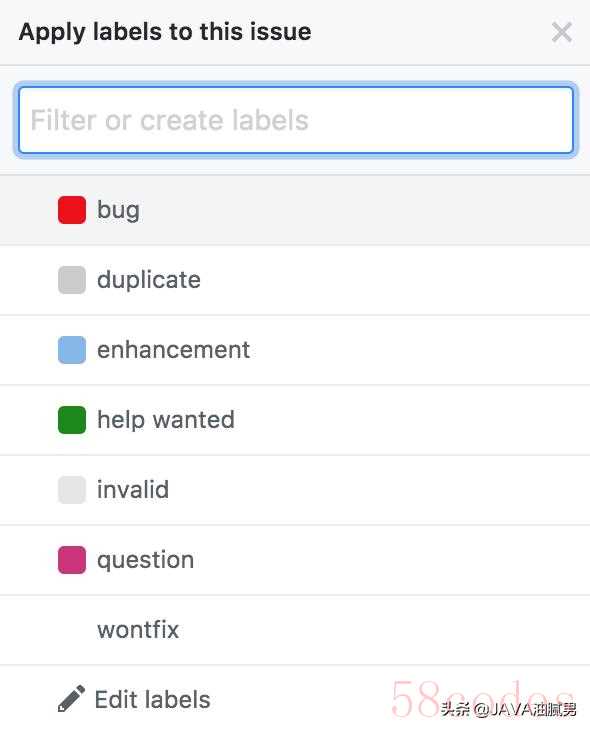Click the pencil edit icon

(71, 698)
